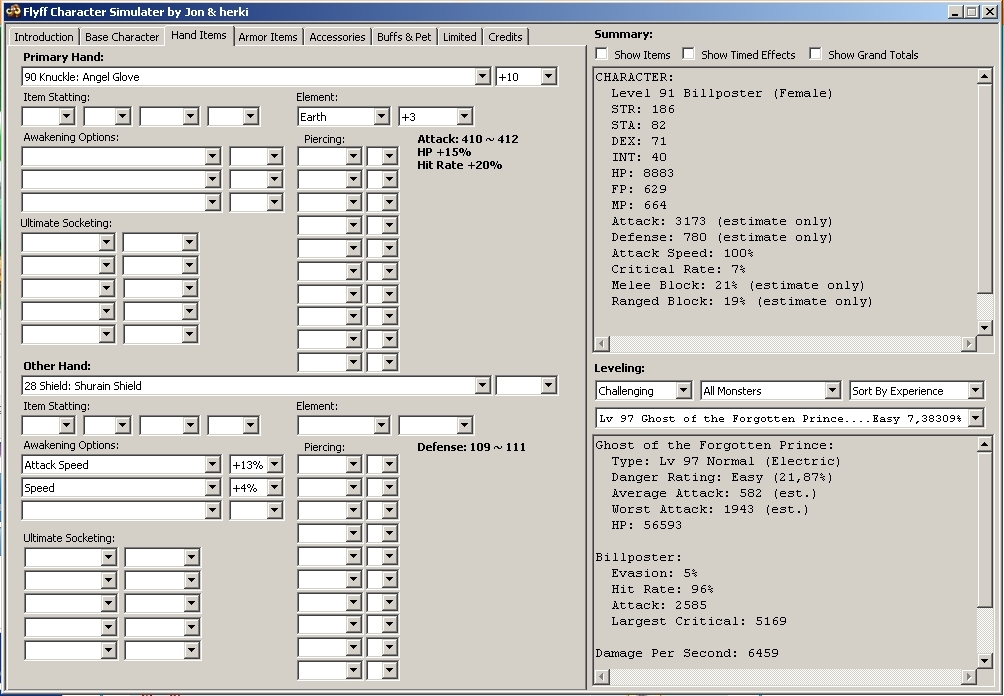
Task: Click the 'Attack: 3173 (estimate only)' summary line
Action: (722, 222)
